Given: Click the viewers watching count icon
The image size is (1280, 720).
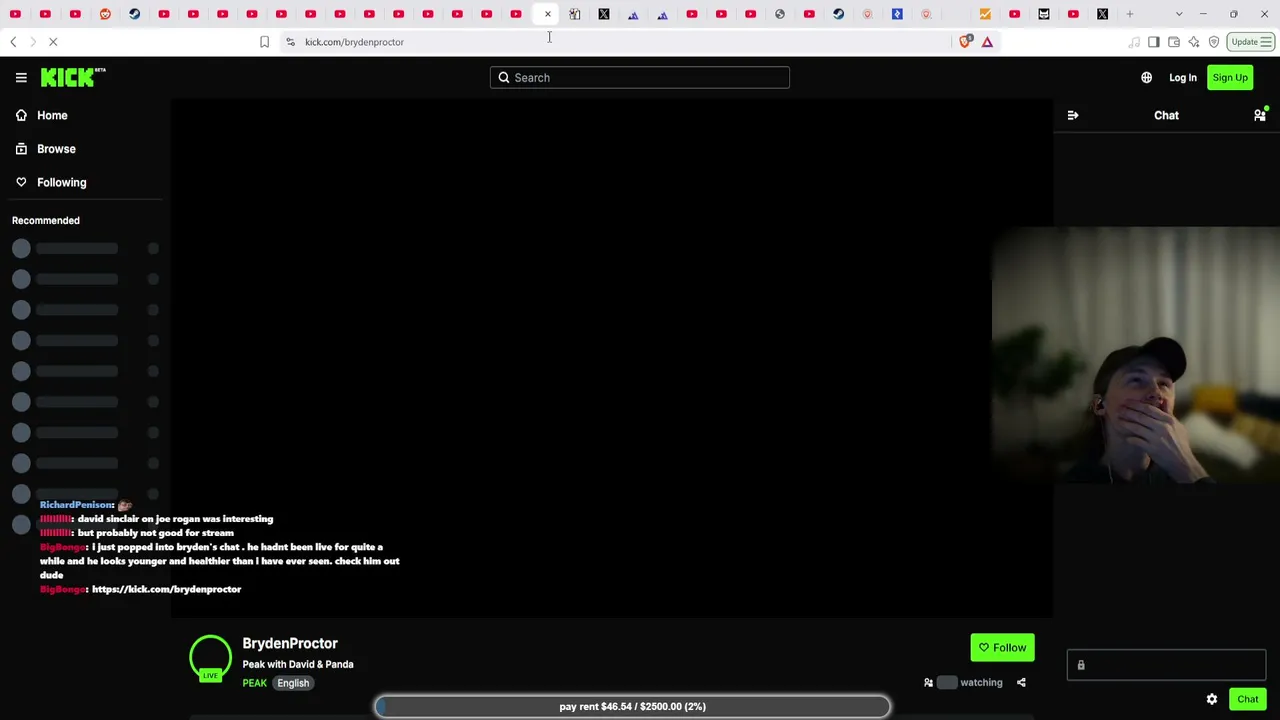Looking at the screenshot, I should click(928, 683).
